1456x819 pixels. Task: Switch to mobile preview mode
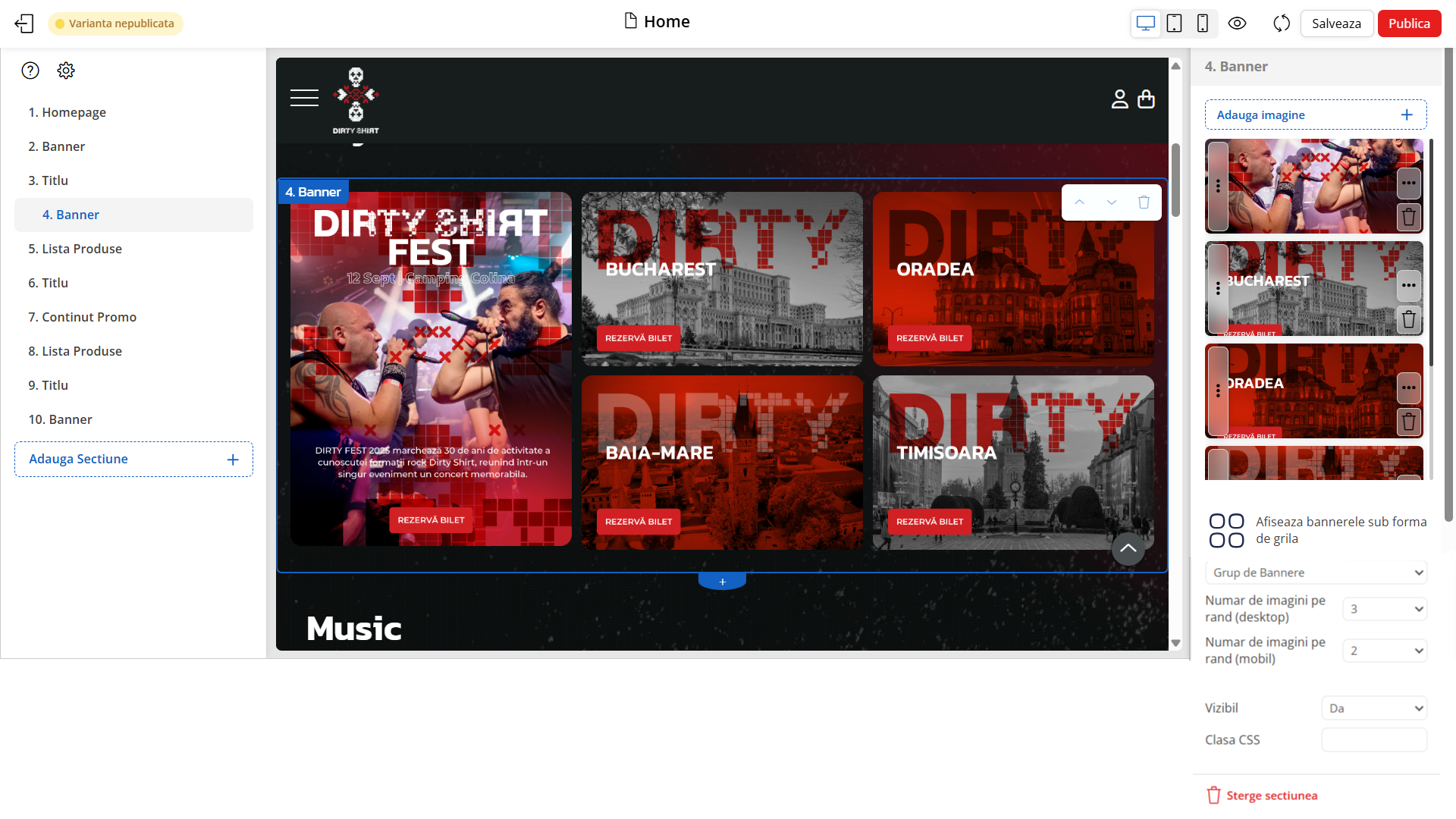[1203, 24]
